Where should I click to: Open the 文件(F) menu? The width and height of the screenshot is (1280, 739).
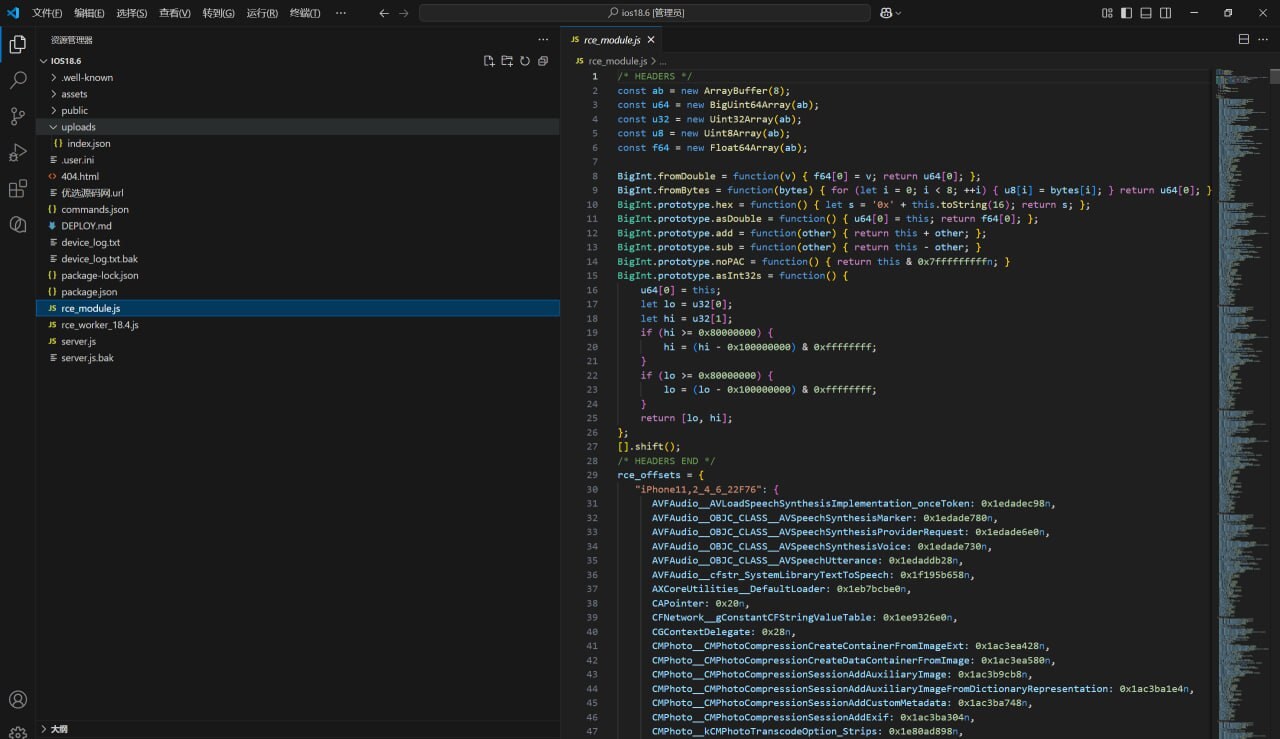[x=47, y=13]
